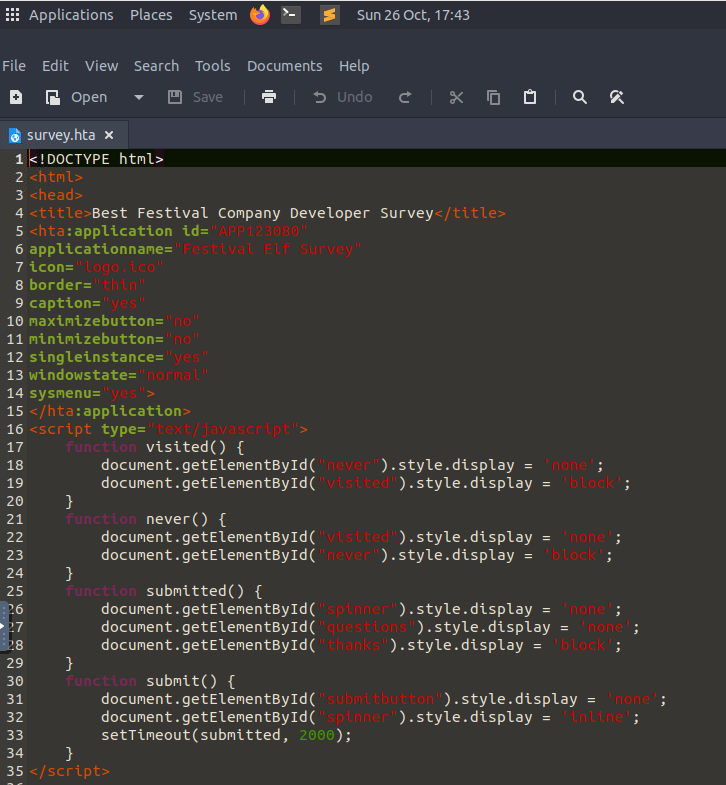The height and width of the screenshot is (785, 726).
Task: Click the Open file button
Action: pos(76,97)
